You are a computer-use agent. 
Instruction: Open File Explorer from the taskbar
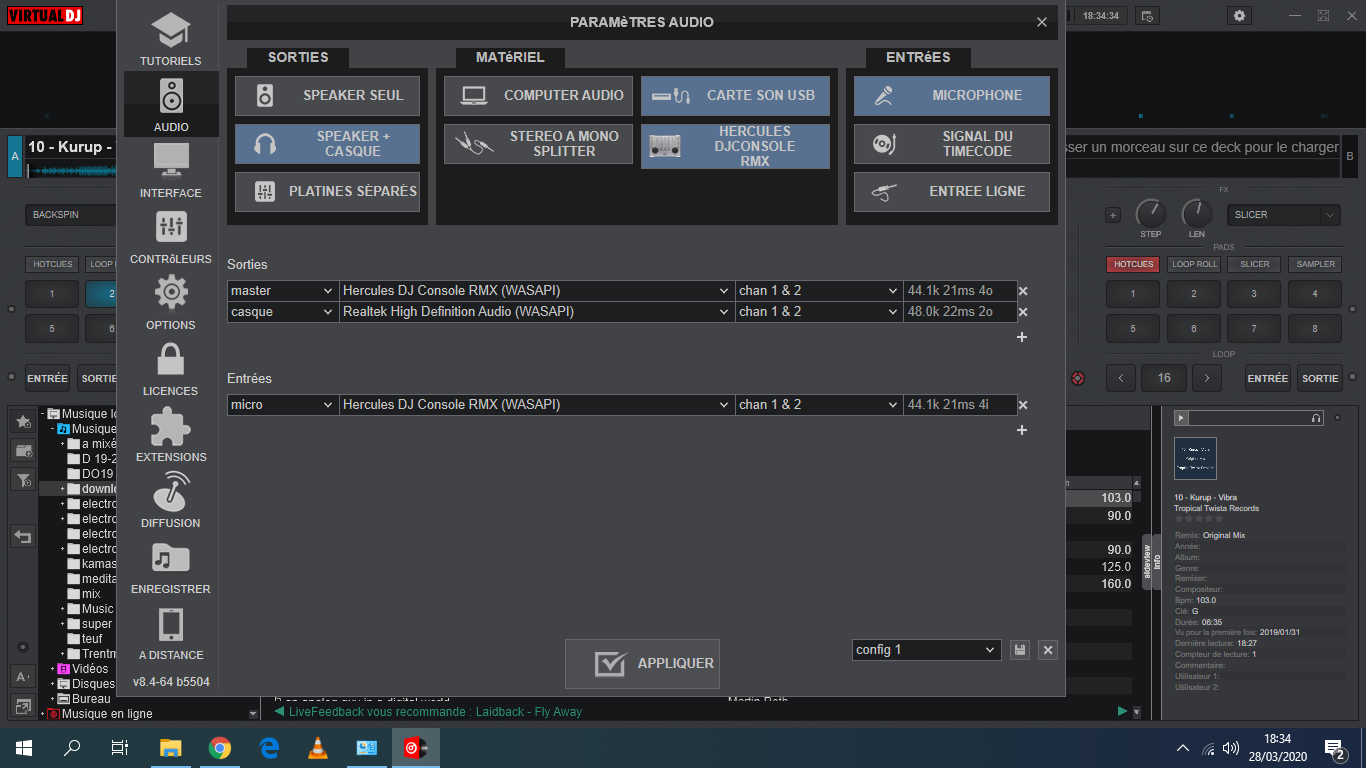[x=171, y=747]
